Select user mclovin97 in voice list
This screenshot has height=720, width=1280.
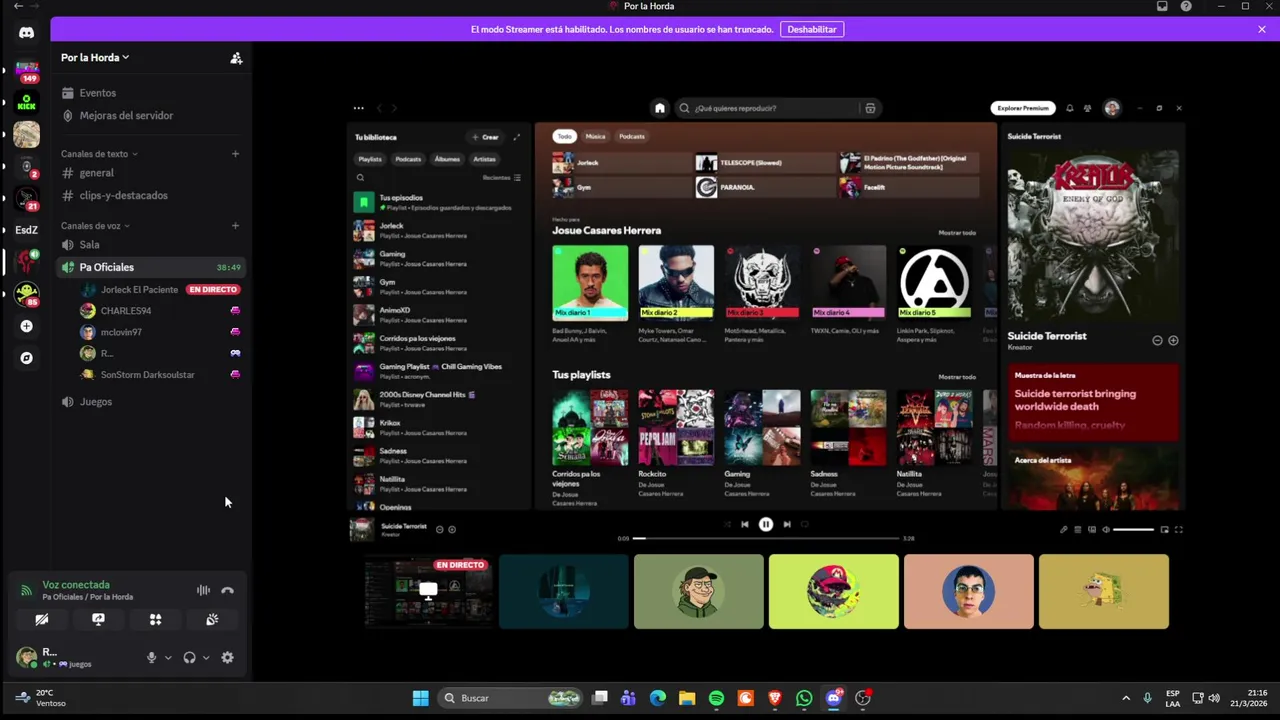point(121,332)
